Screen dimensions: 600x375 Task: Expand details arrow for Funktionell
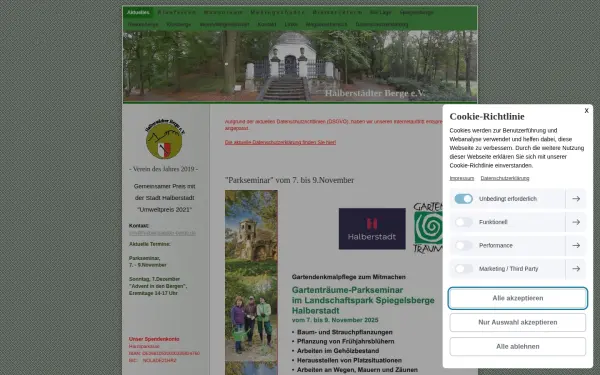click(576, 222)
